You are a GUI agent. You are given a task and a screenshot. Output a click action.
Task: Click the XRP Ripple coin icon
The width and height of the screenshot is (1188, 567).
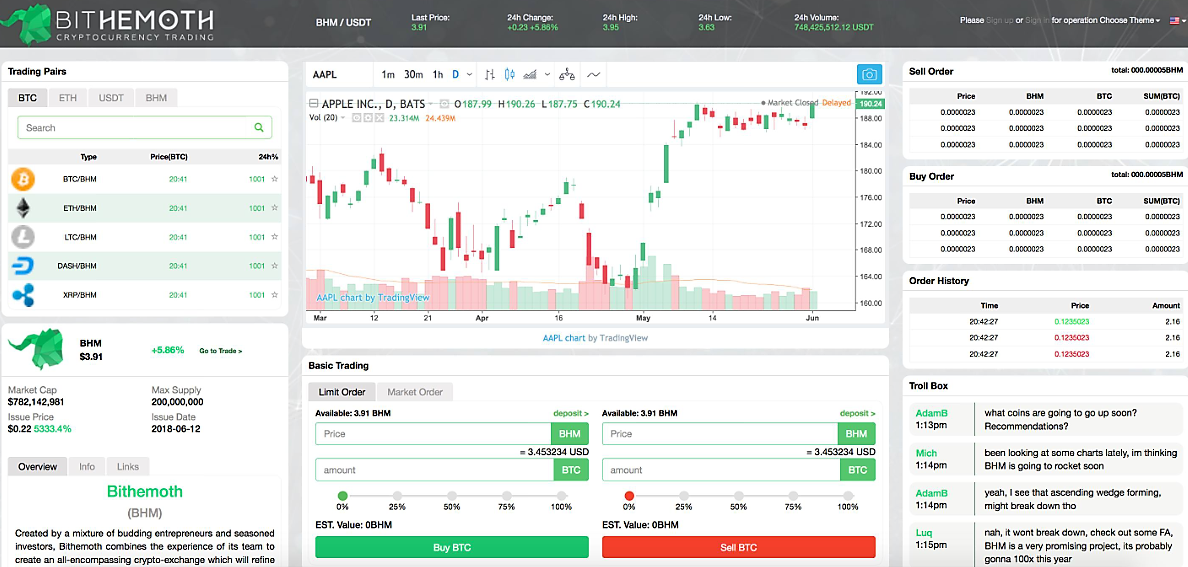coord(23,295)
